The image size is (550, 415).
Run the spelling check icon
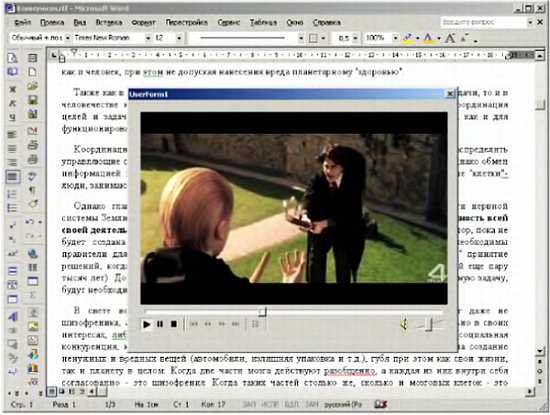click(32, 176)
